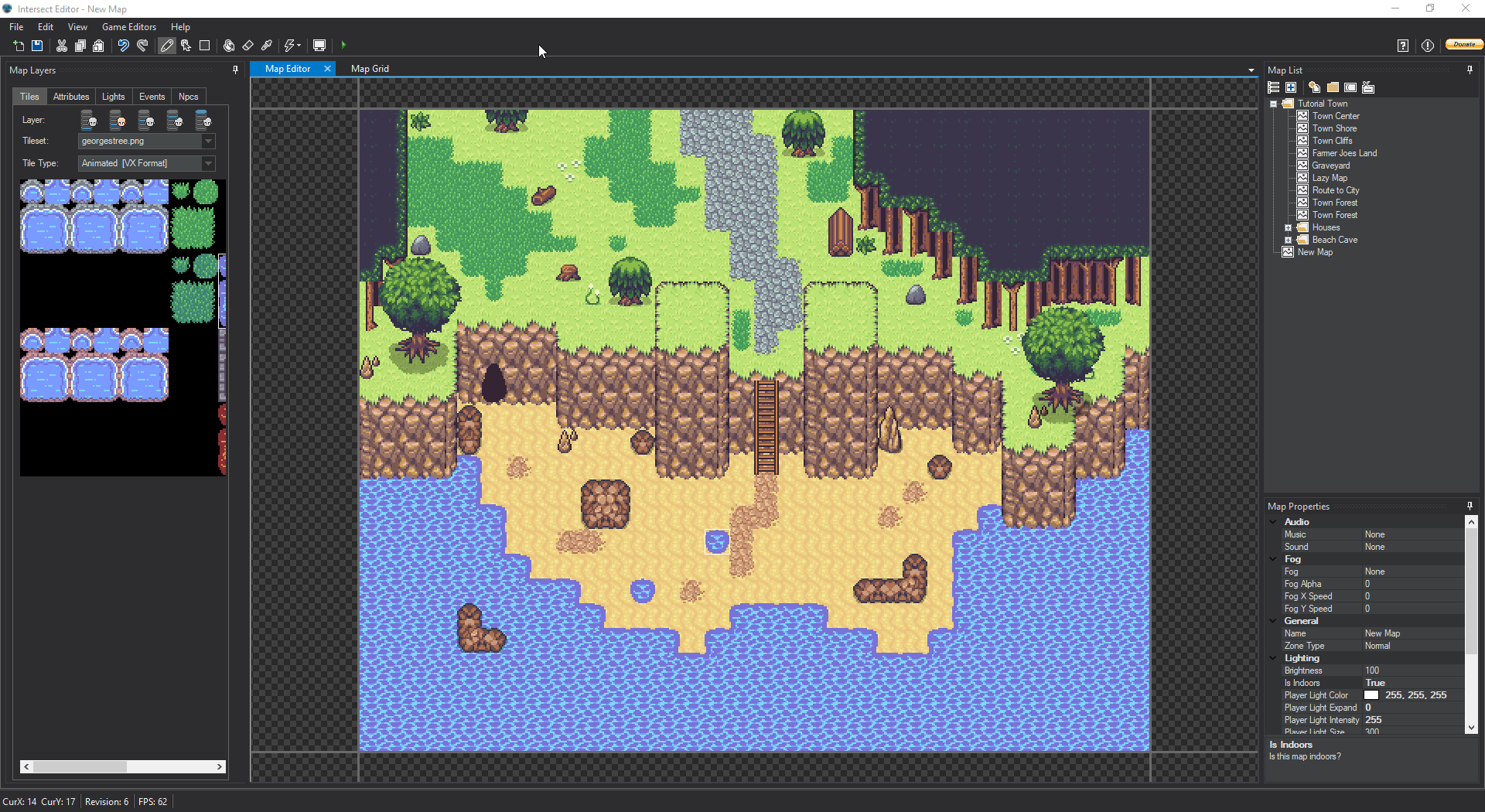Click the Undo arrow in the toolbar
Screen dimensions: 1485x812
pyautogui.click(x=123, y=46)
